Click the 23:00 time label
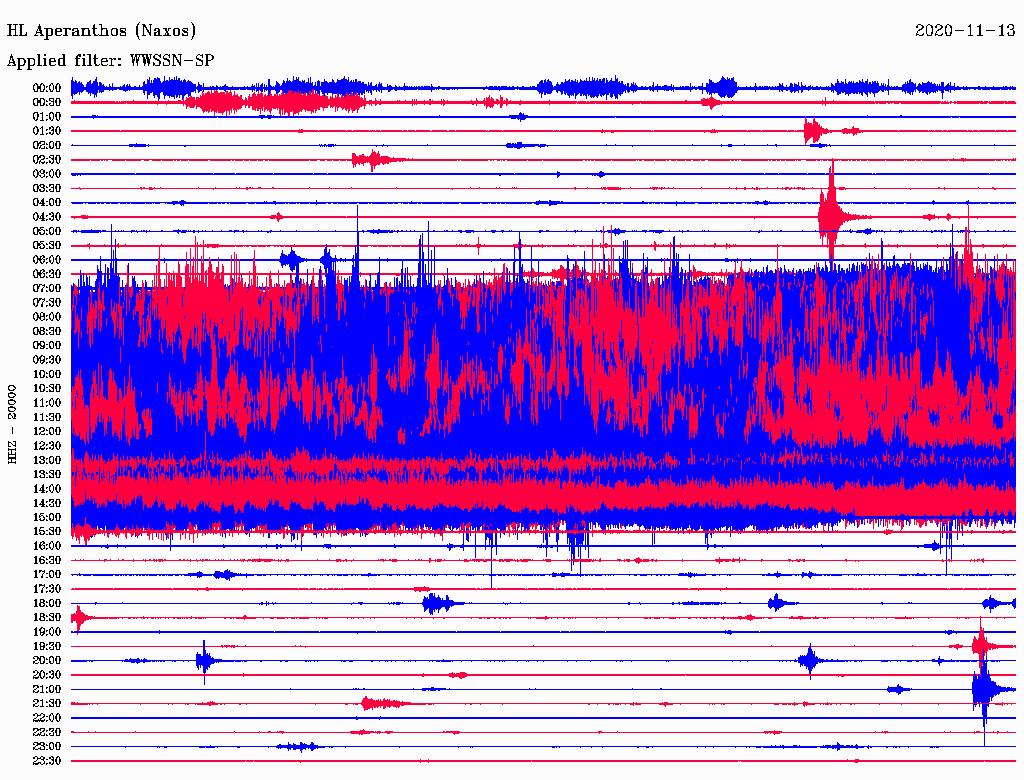1024x780 pixels. pos(47,747)
